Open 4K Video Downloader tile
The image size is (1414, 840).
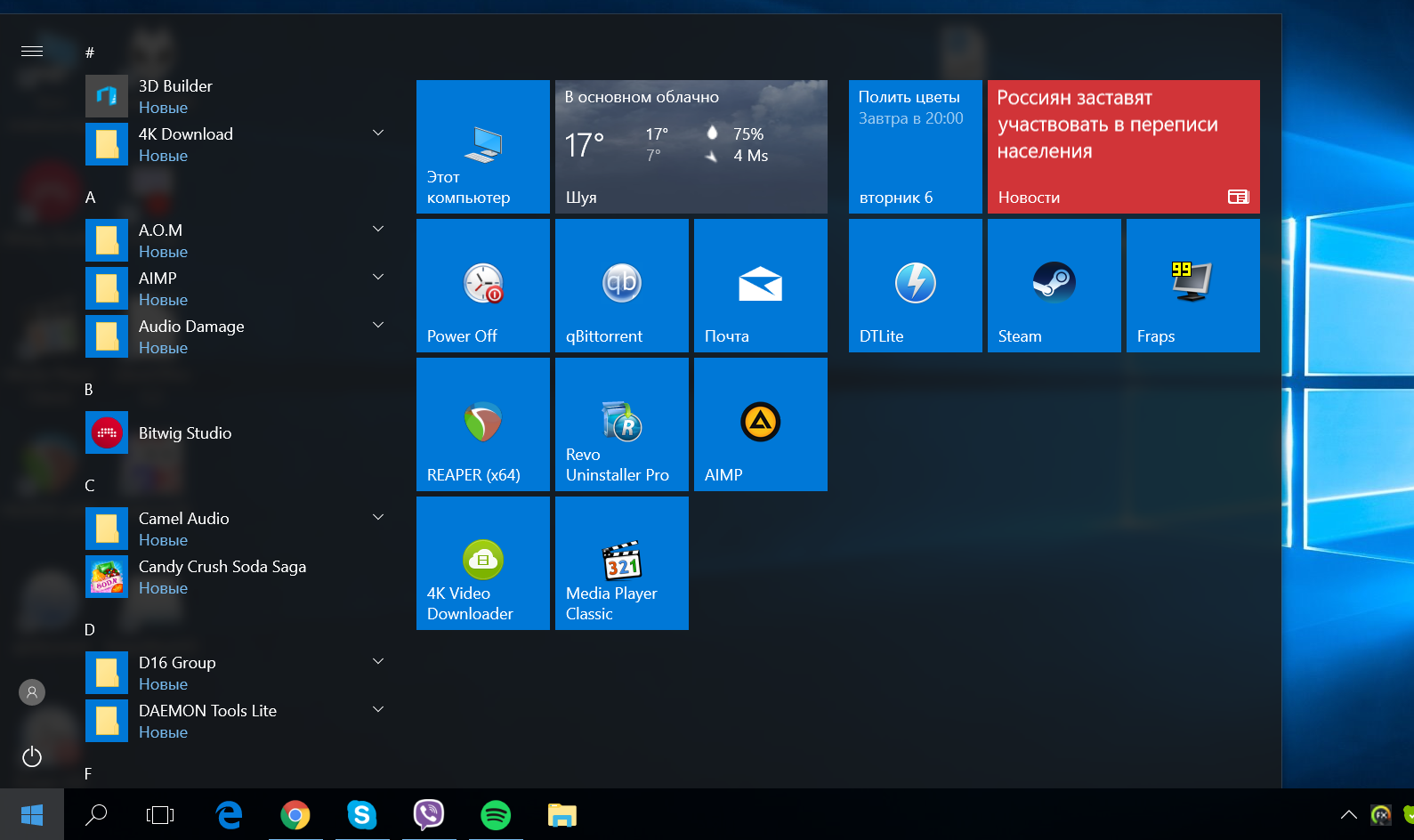[x=482, y=563]
